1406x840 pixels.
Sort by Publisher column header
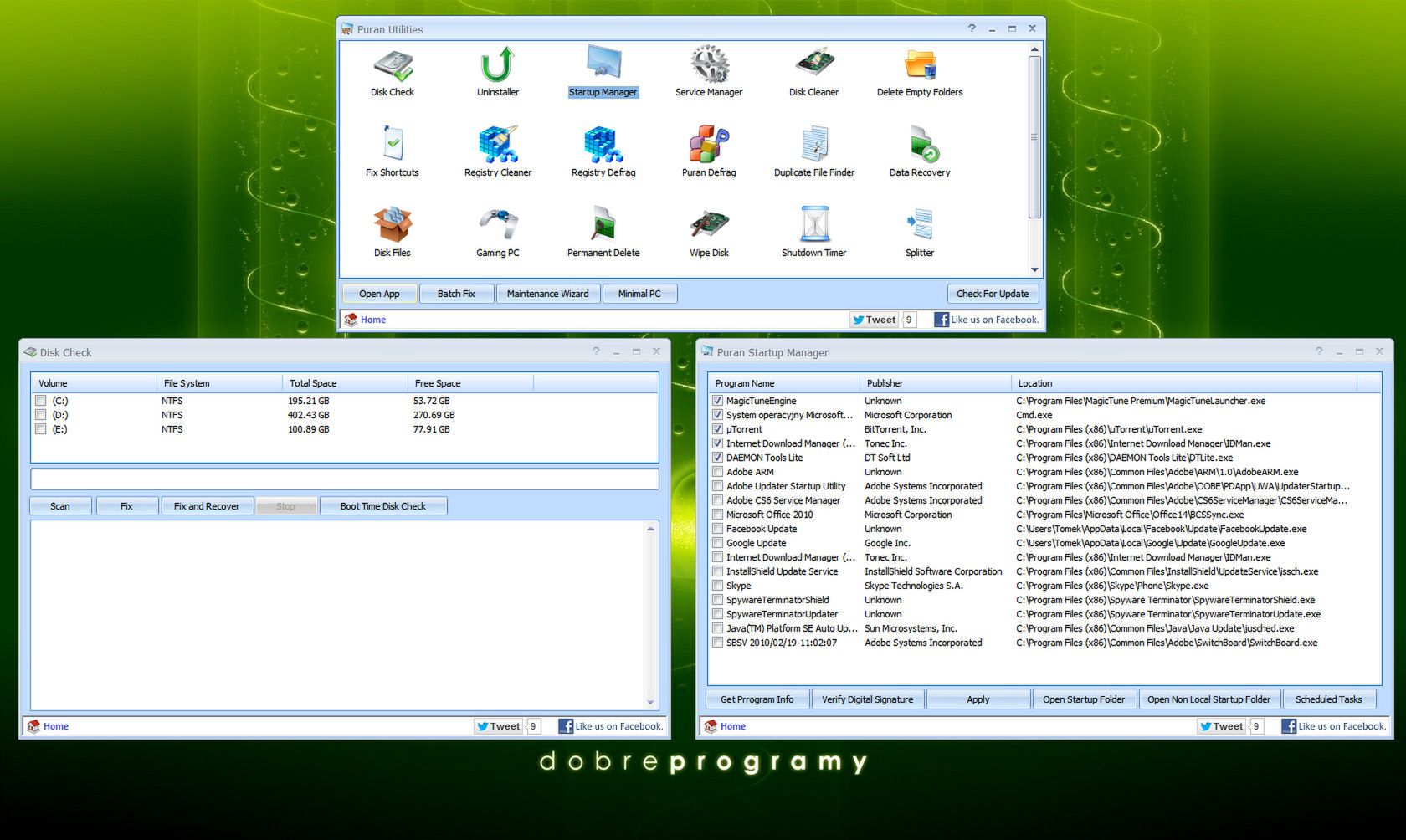(936, 383)
